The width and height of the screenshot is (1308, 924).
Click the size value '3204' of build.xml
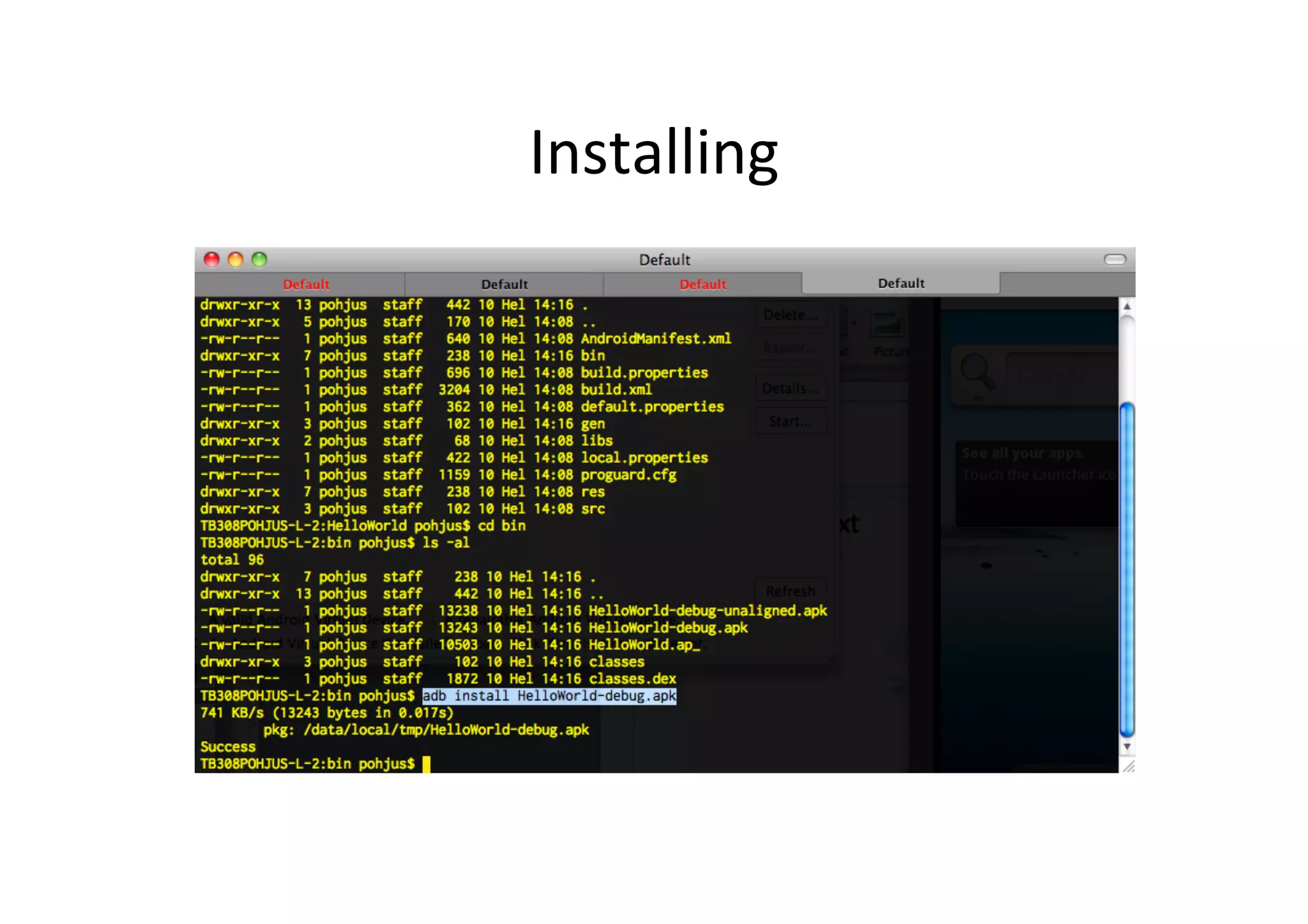454,390
